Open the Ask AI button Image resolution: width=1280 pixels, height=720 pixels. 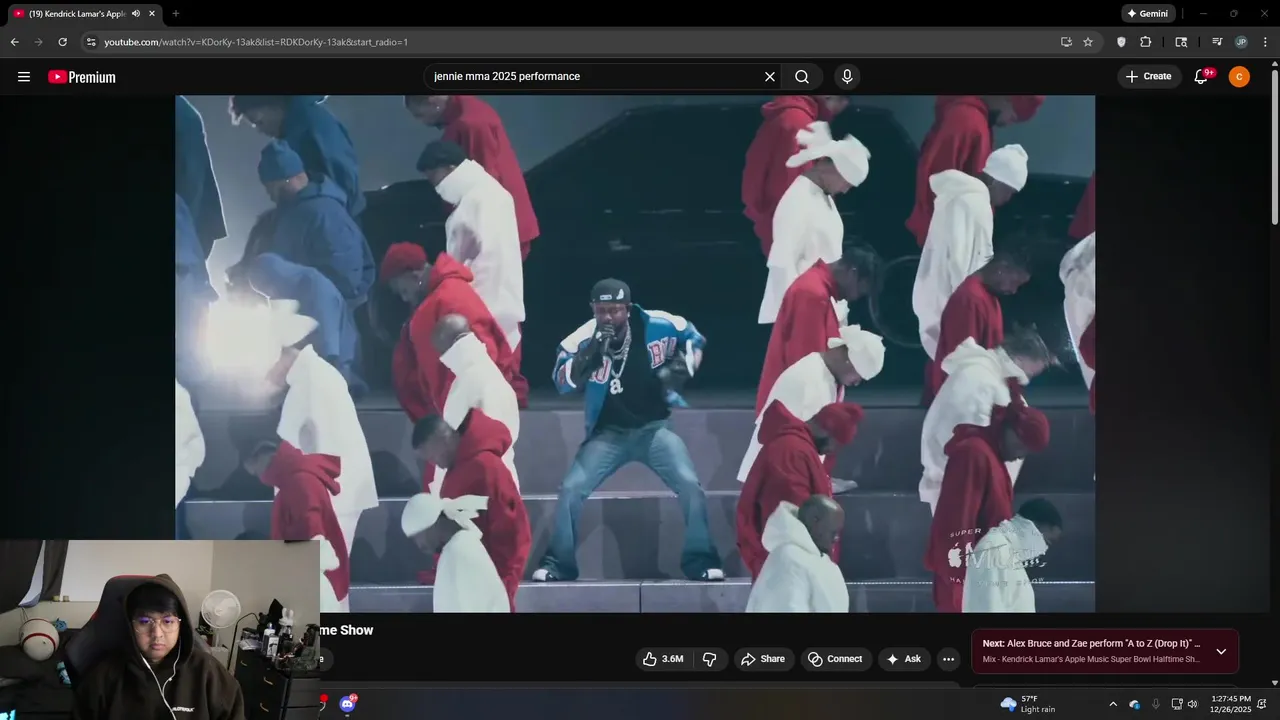click(x=903, y=659)
